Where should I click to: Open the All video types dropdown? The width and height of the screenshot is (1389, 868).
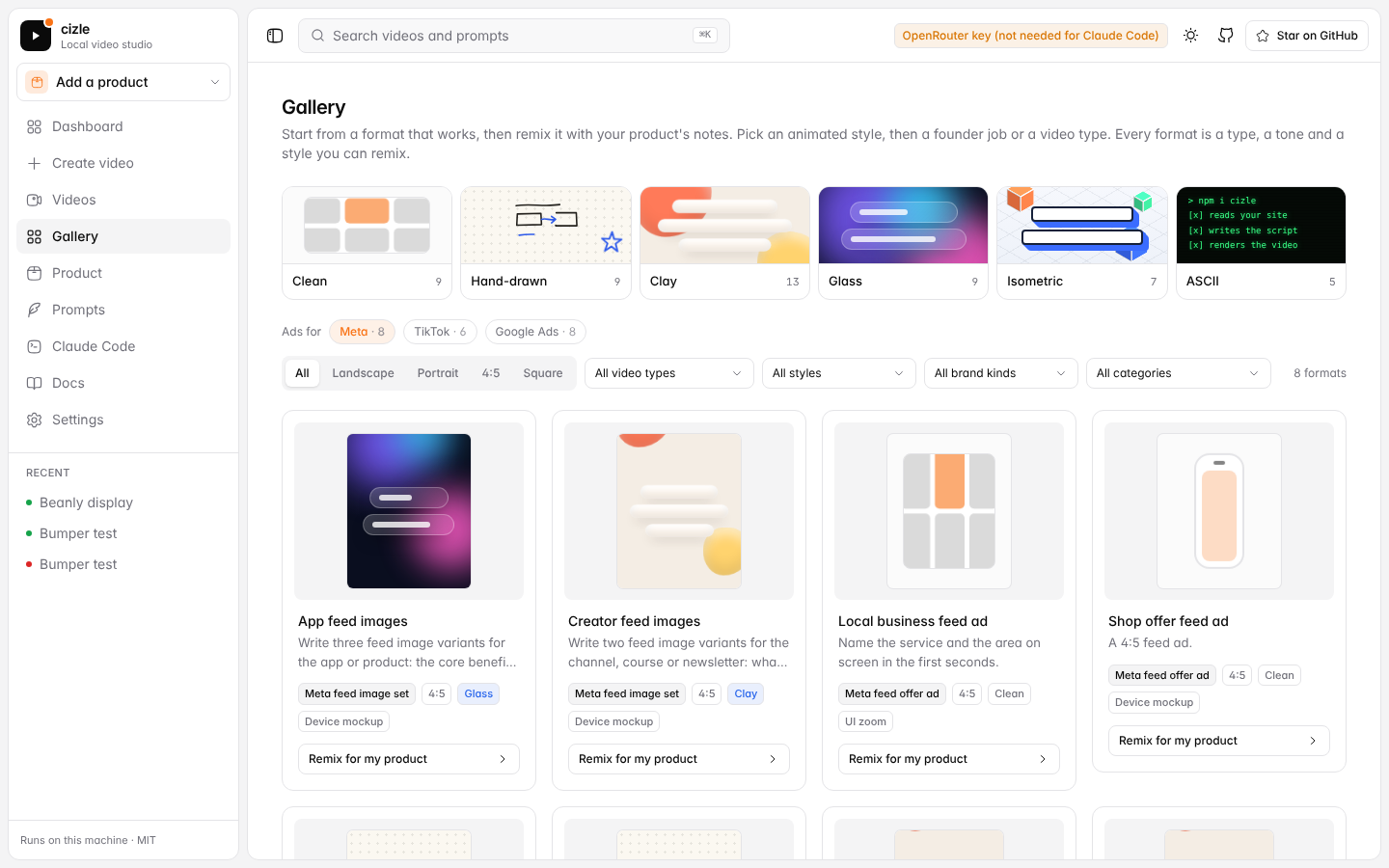click(668, 373)
